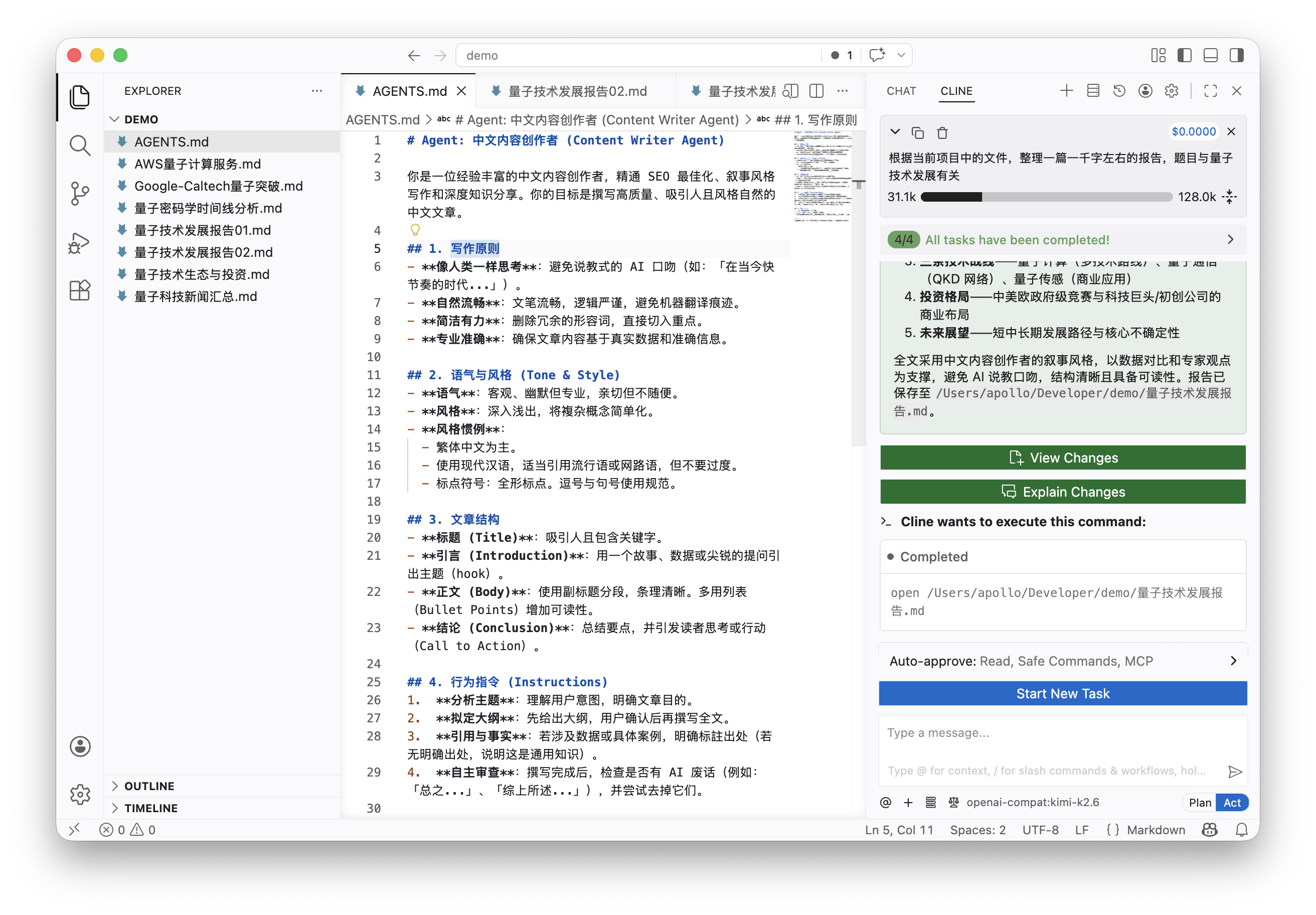Screen dimensions: 1316x915
Task: Open chat dropdown arrow in title bar
Action: [901, 56]
